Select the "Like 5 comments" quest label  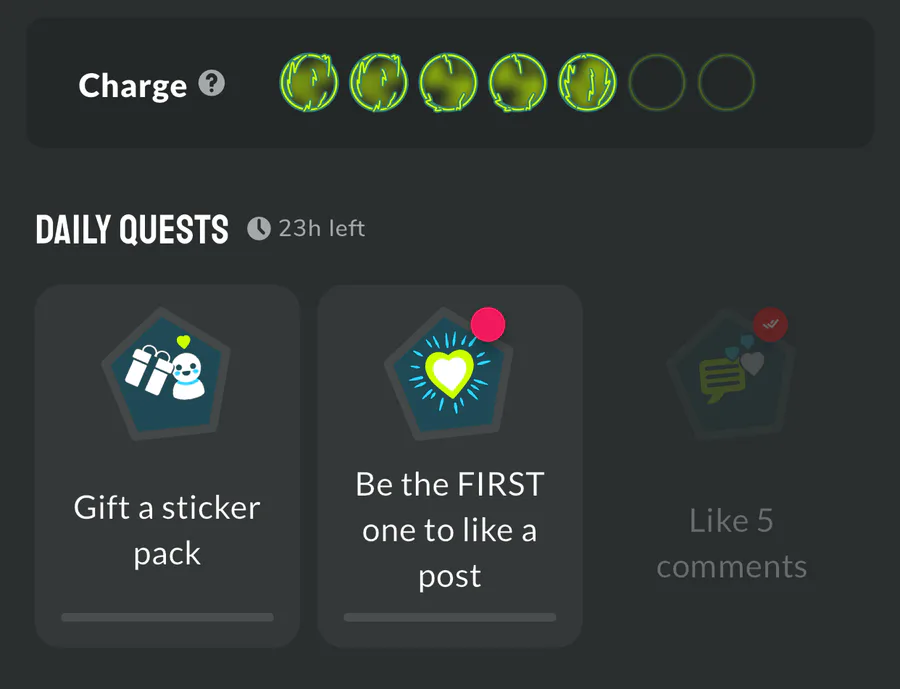click(x=732, y=543)
